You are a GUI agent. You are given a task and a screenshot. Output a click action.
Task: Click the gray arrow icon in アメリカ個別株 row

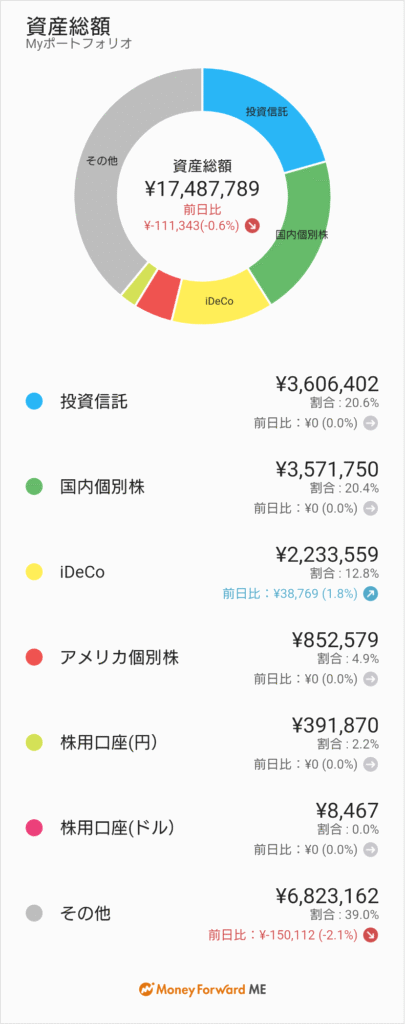click(x=370, y=679)
